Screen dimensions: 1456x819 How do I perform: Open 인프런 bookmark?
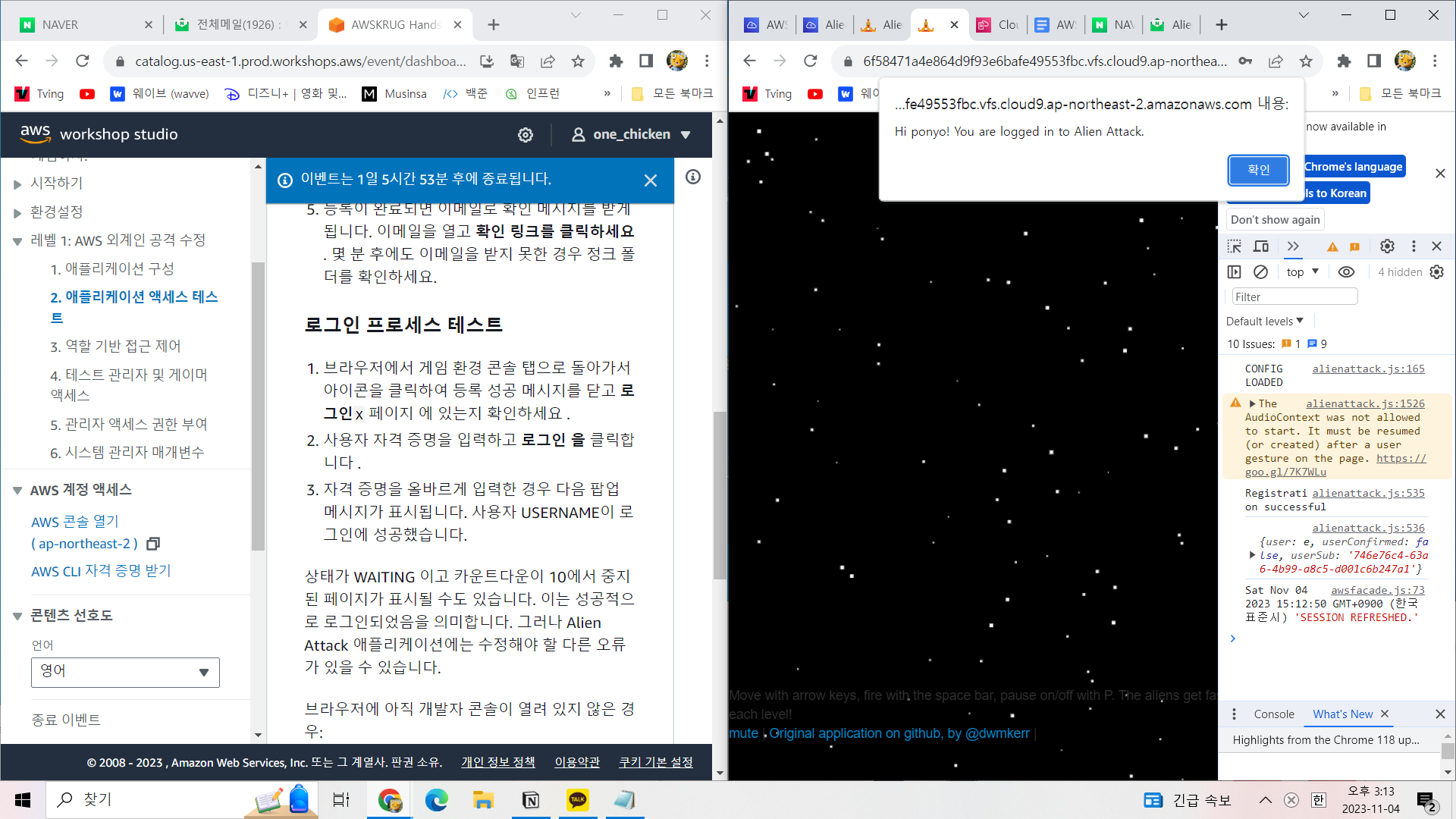tap(532, 93)
